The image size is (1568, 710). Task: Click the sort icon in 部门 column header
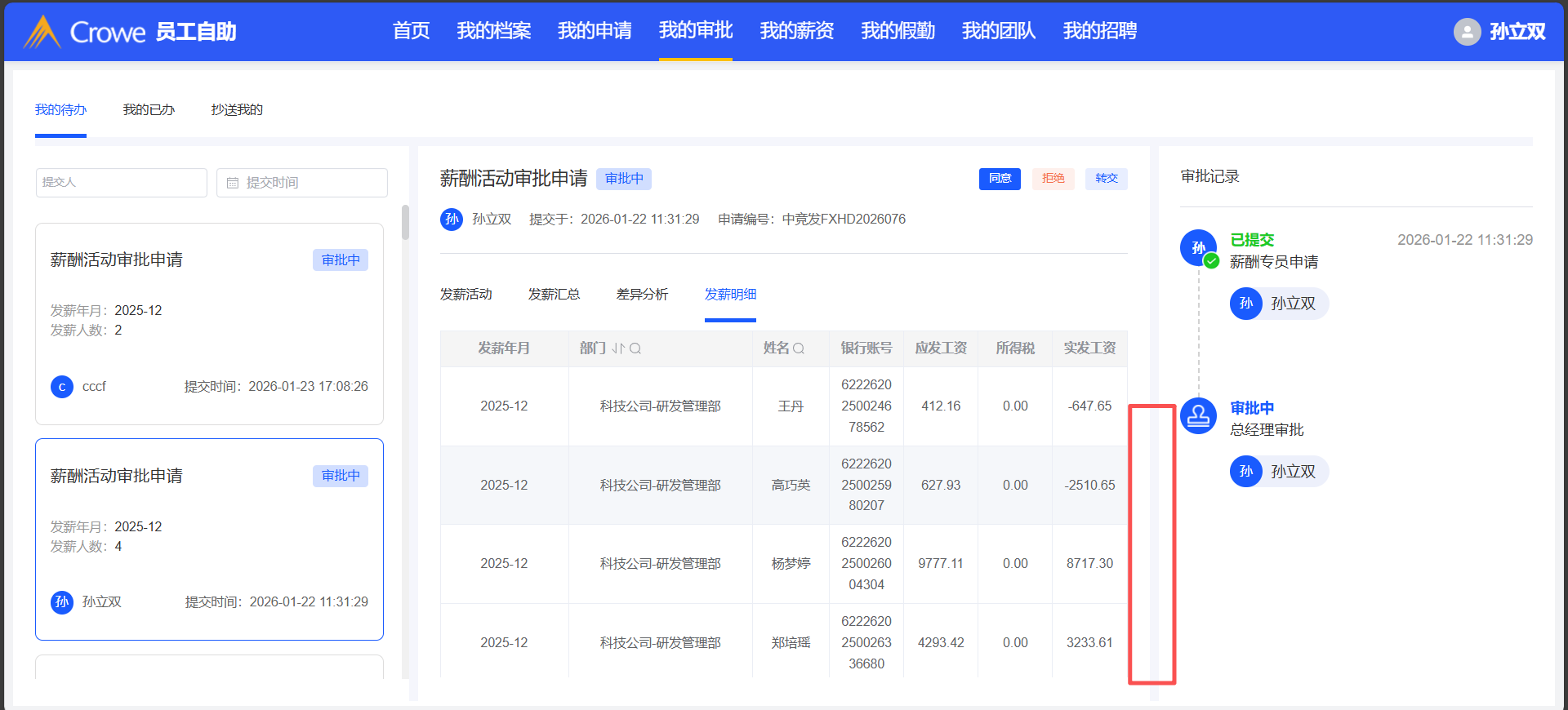click(618, 348)
